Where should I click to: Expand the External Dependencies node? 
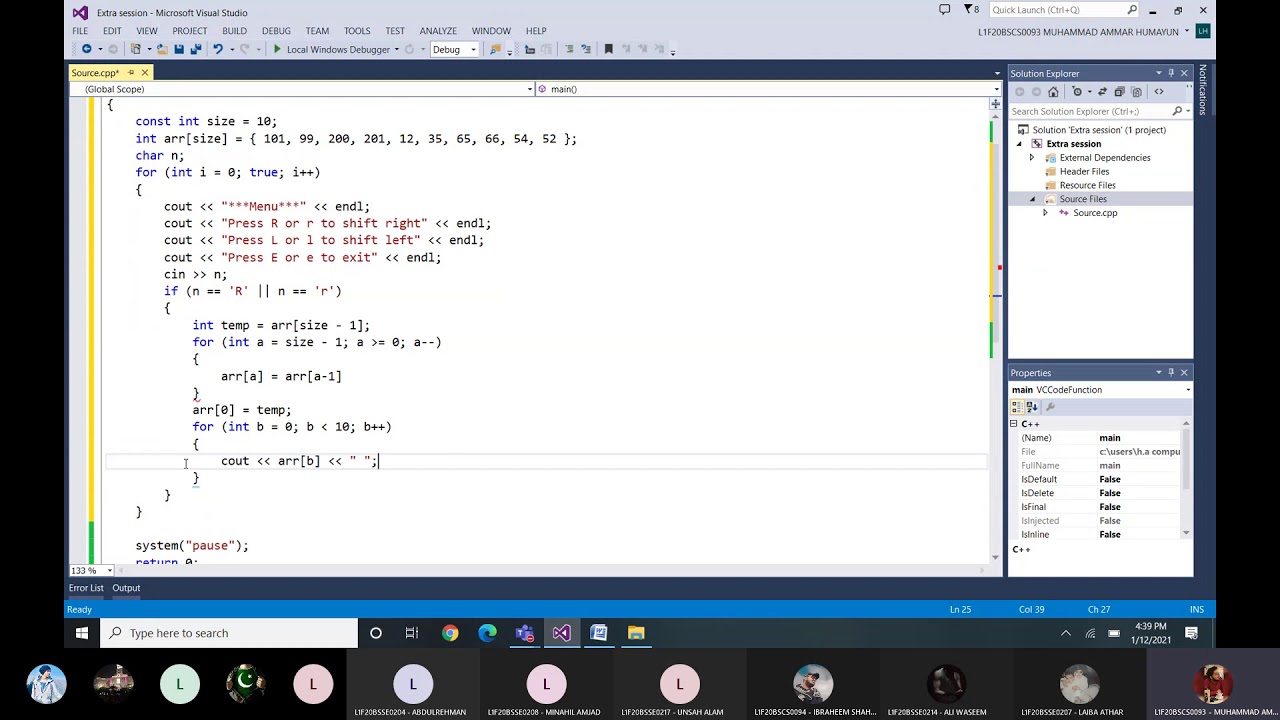(x=1032, y=158)
